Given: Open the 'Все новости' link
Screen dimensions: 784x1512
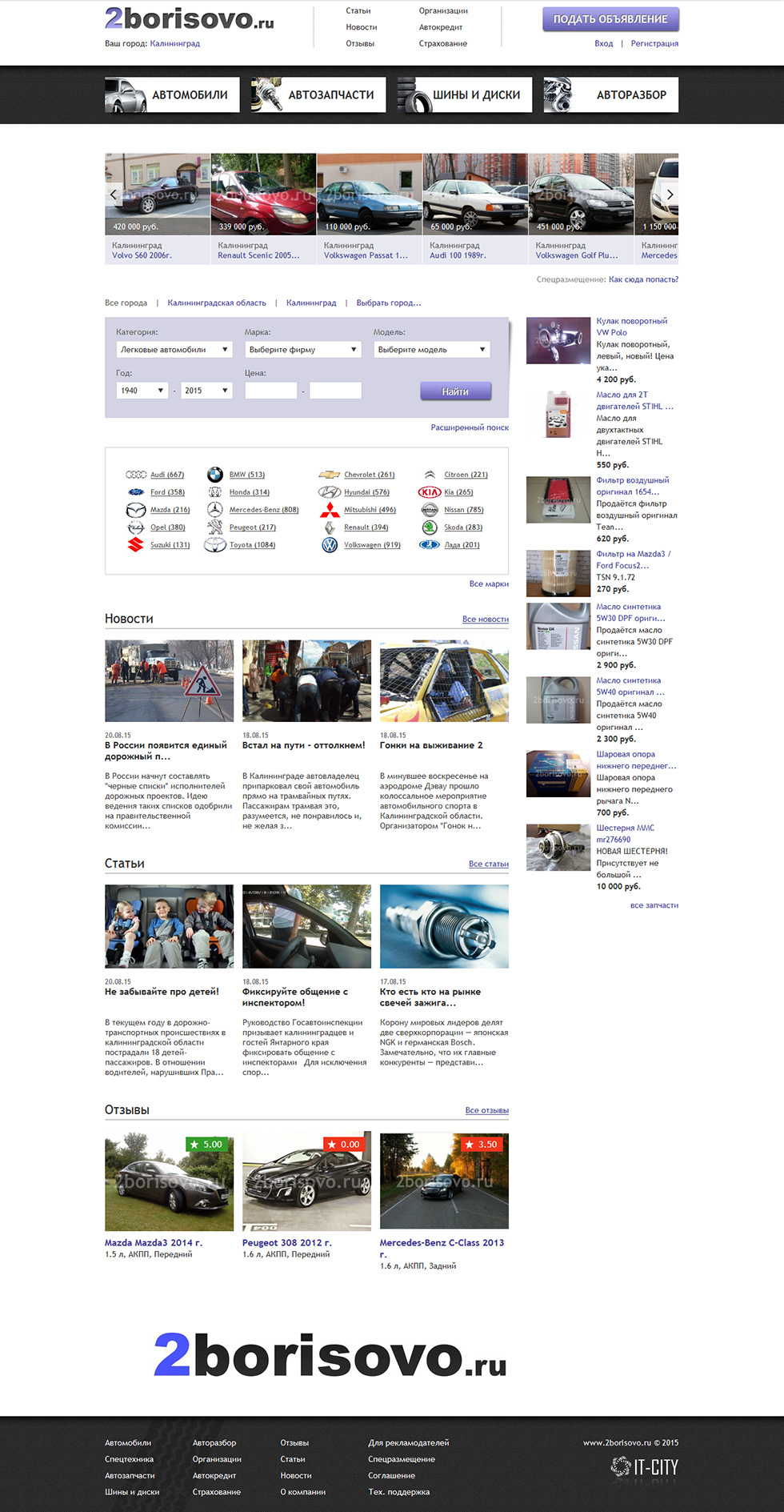Looking at the screenshot, I should click(x=486, y=619).
